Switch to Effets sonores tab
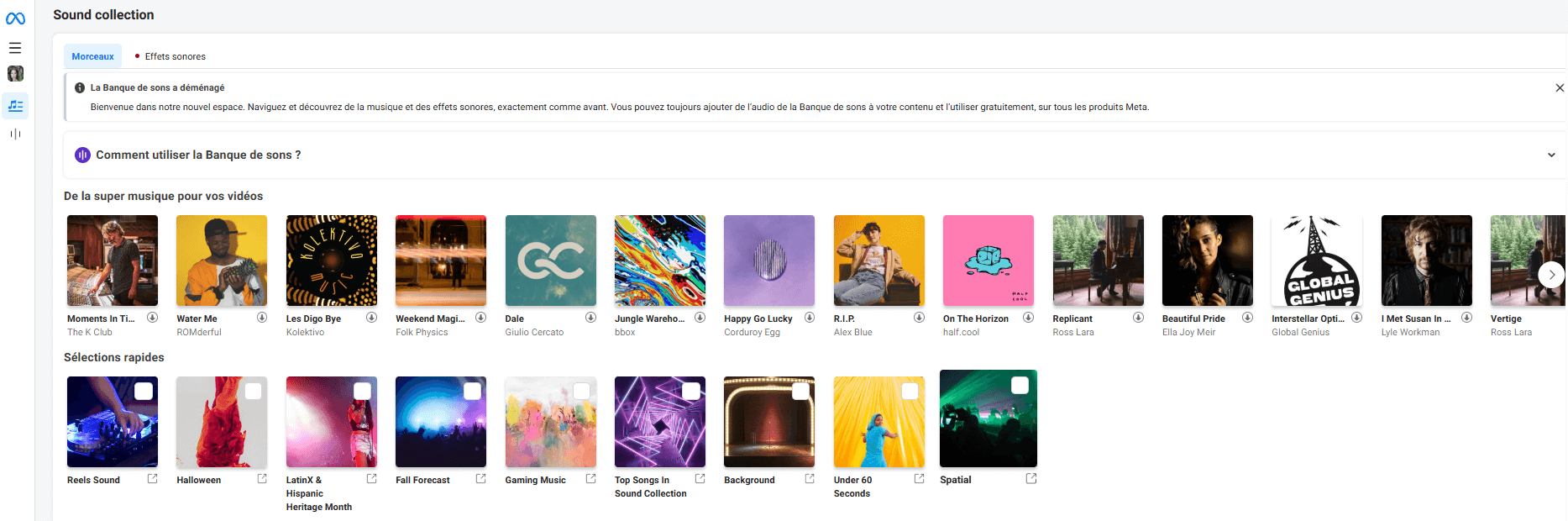This screenshot has width=1568, height=521. [x=175, y=56]
